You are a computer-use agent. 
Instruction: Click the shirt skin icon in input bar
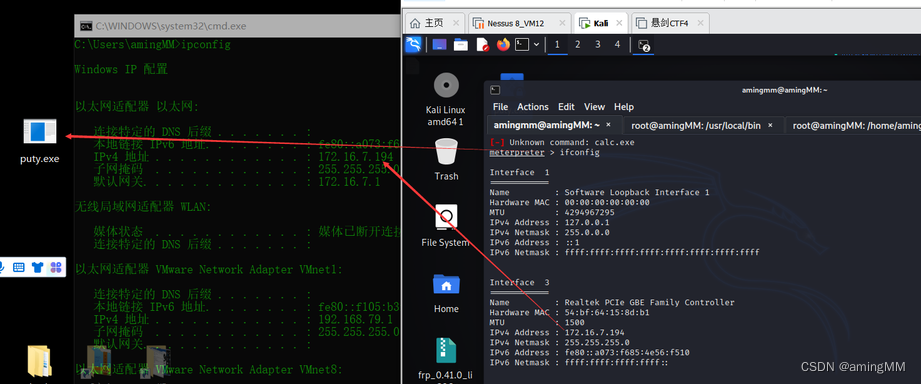tap(38, 267)
